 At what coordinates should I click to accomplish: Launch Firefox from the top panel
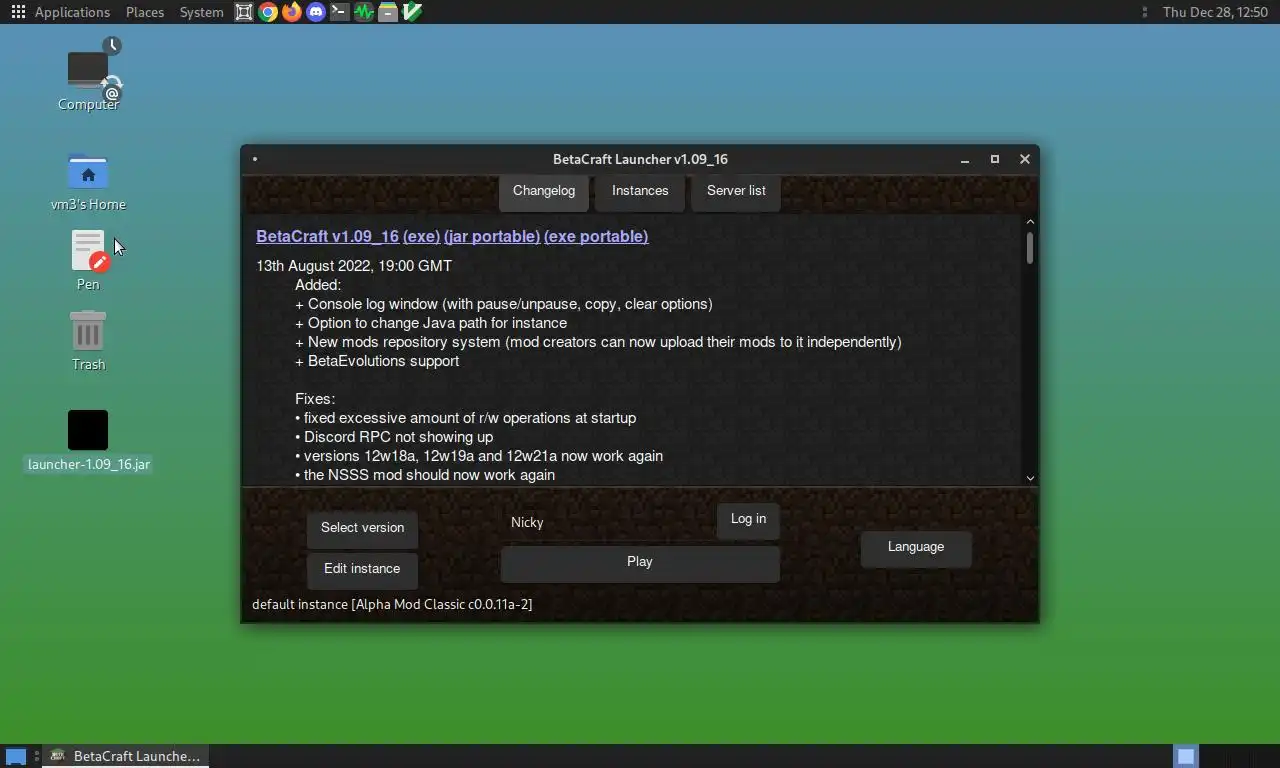point(292,12)
